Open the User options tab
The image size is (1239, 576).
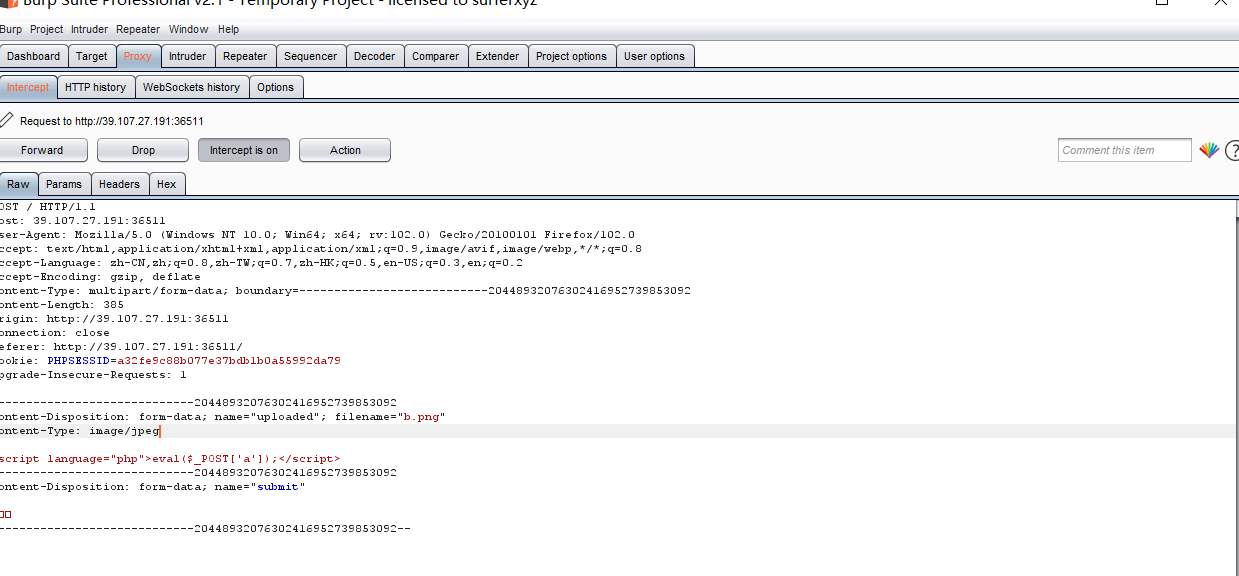click(654, 56)
